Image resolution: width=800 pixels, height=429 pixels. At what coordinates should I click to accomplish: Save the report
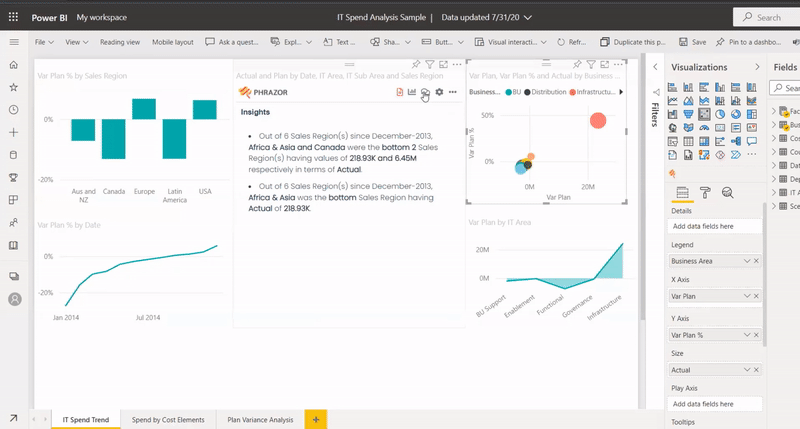click(693, 42)
